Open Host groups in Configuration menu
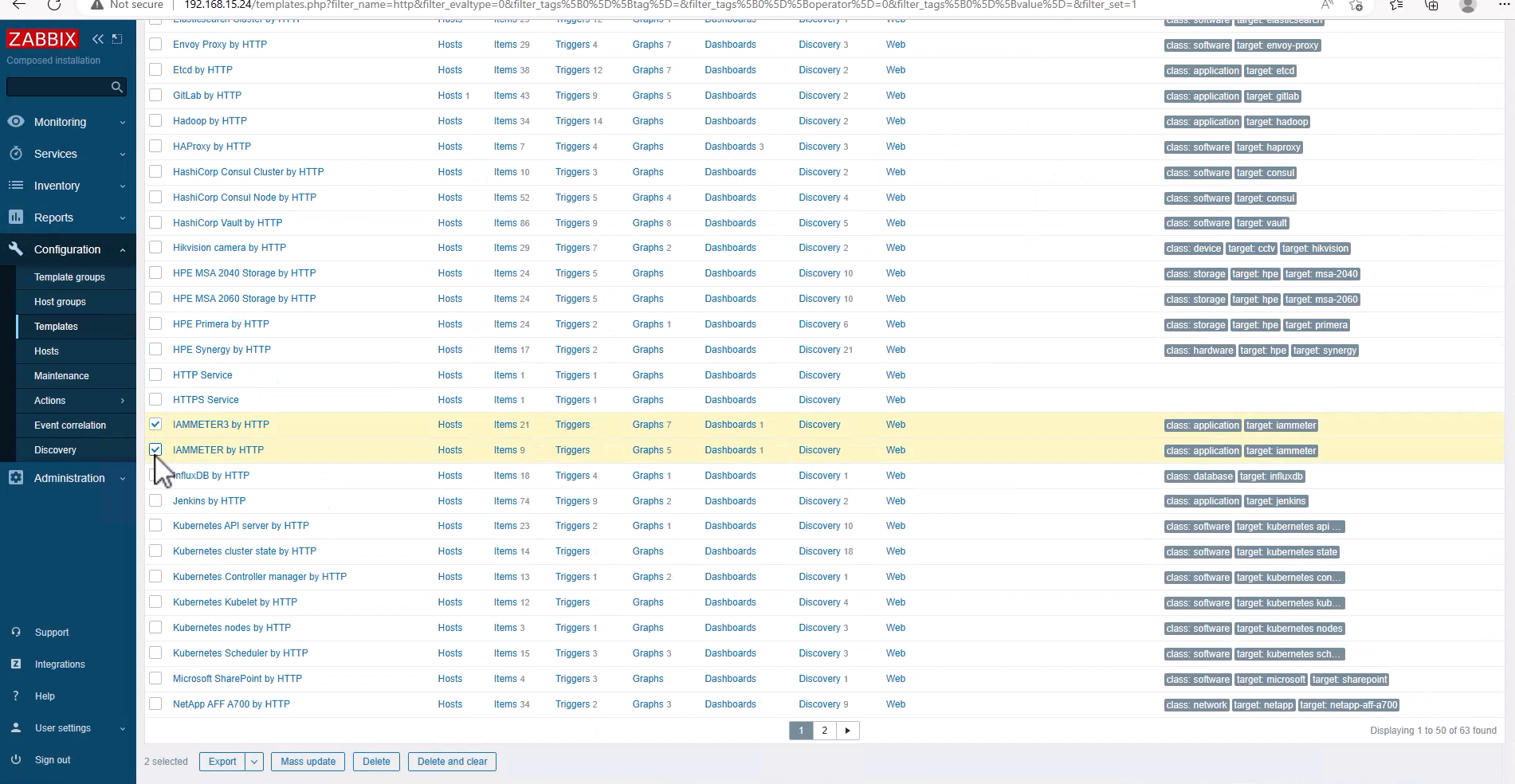The width and height of the screenshot is (1515, 784). (x=60, y=302)
